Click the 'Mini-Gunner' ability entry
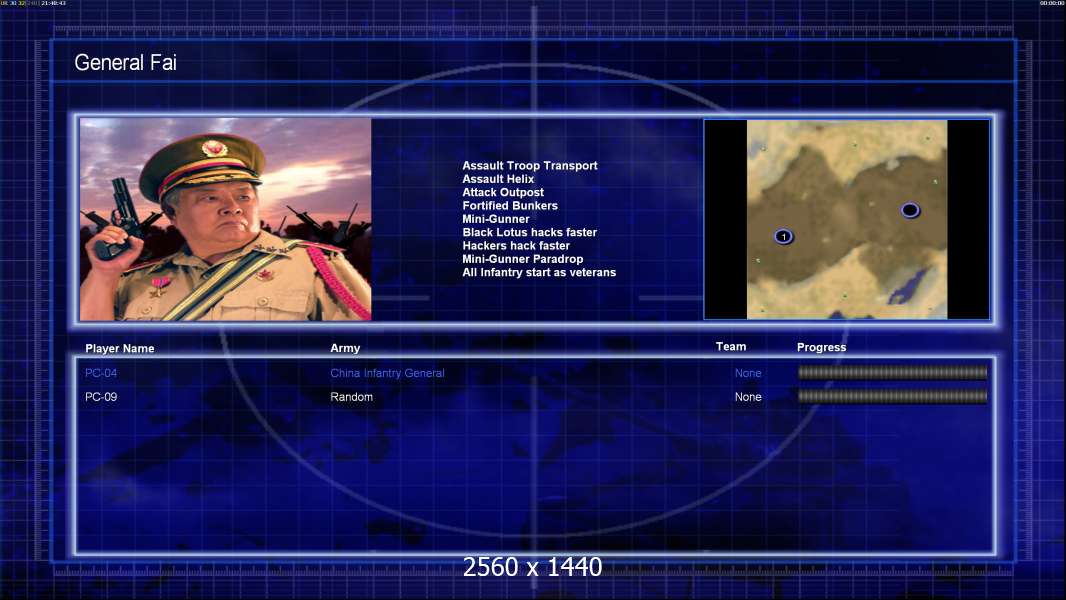1066x600 pixels. (x=496, y=219)
